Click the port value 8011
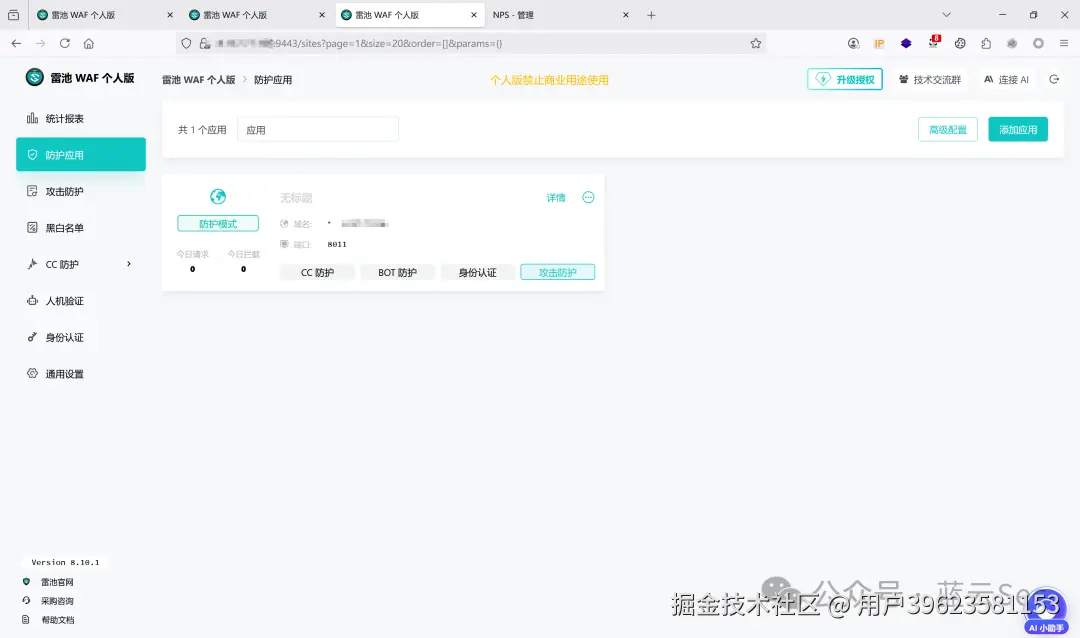Image resolution: width=1080 pixels, height=638 pixels. (x=337, y=244)
